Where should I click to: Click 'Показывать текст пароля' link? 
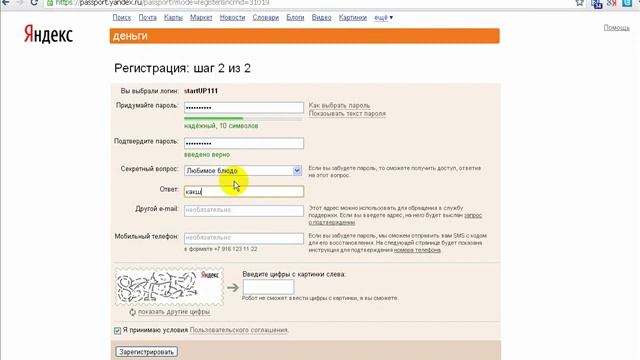[347, 113]
